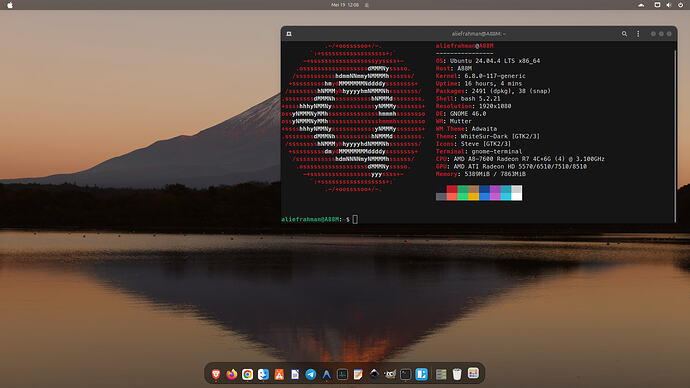Click the 'Icons: Steve' line
Screen dimensions: 690x388
[x=473, y=144]
